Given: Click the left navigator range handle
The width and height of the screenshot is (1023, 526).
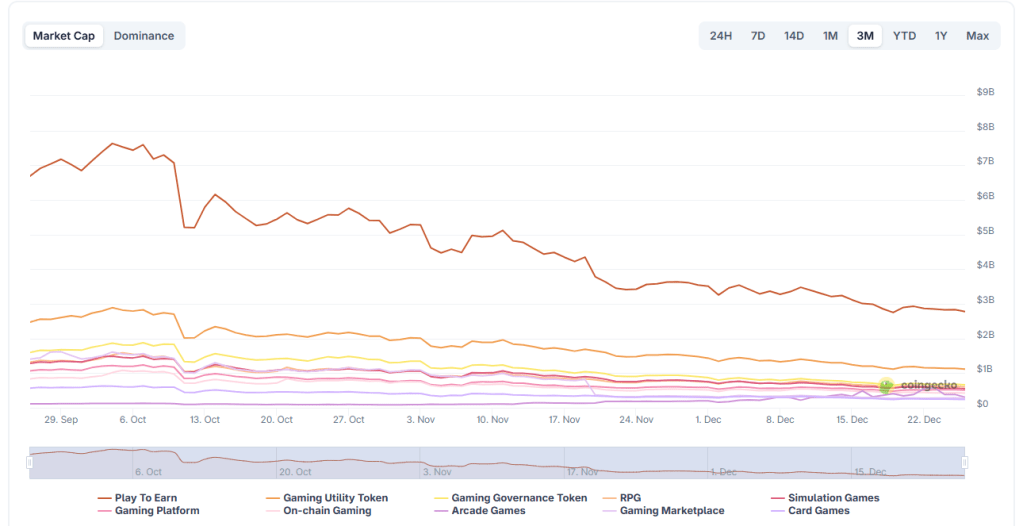Looking at the screenshot, I should (29, 463).
